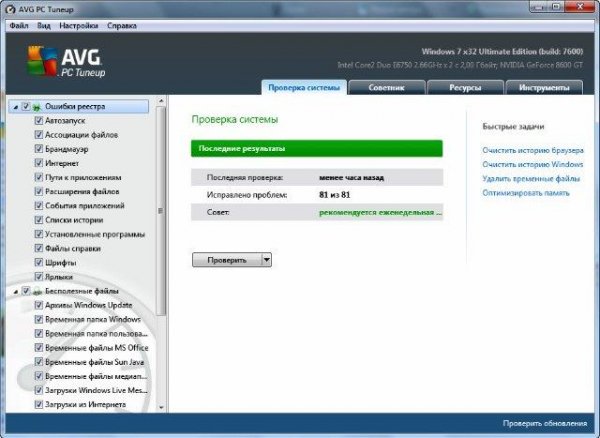Screen dimensions: 600x438
Task: Switch to the Проверка системы tab
Action: coord(304,87)
